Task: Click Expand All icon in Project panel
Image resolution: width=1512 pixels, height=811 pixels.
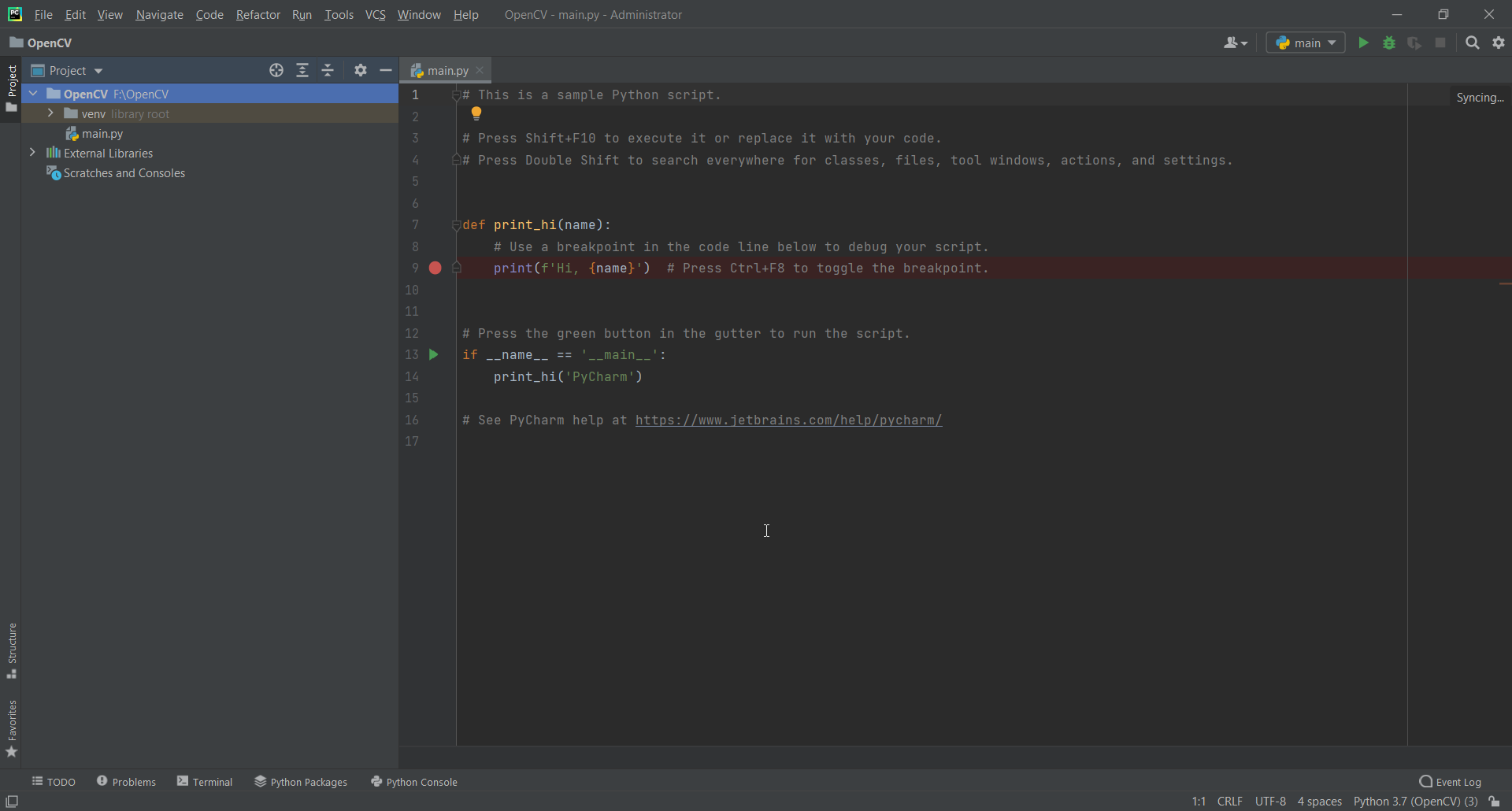Action: (x=302, y=71)
